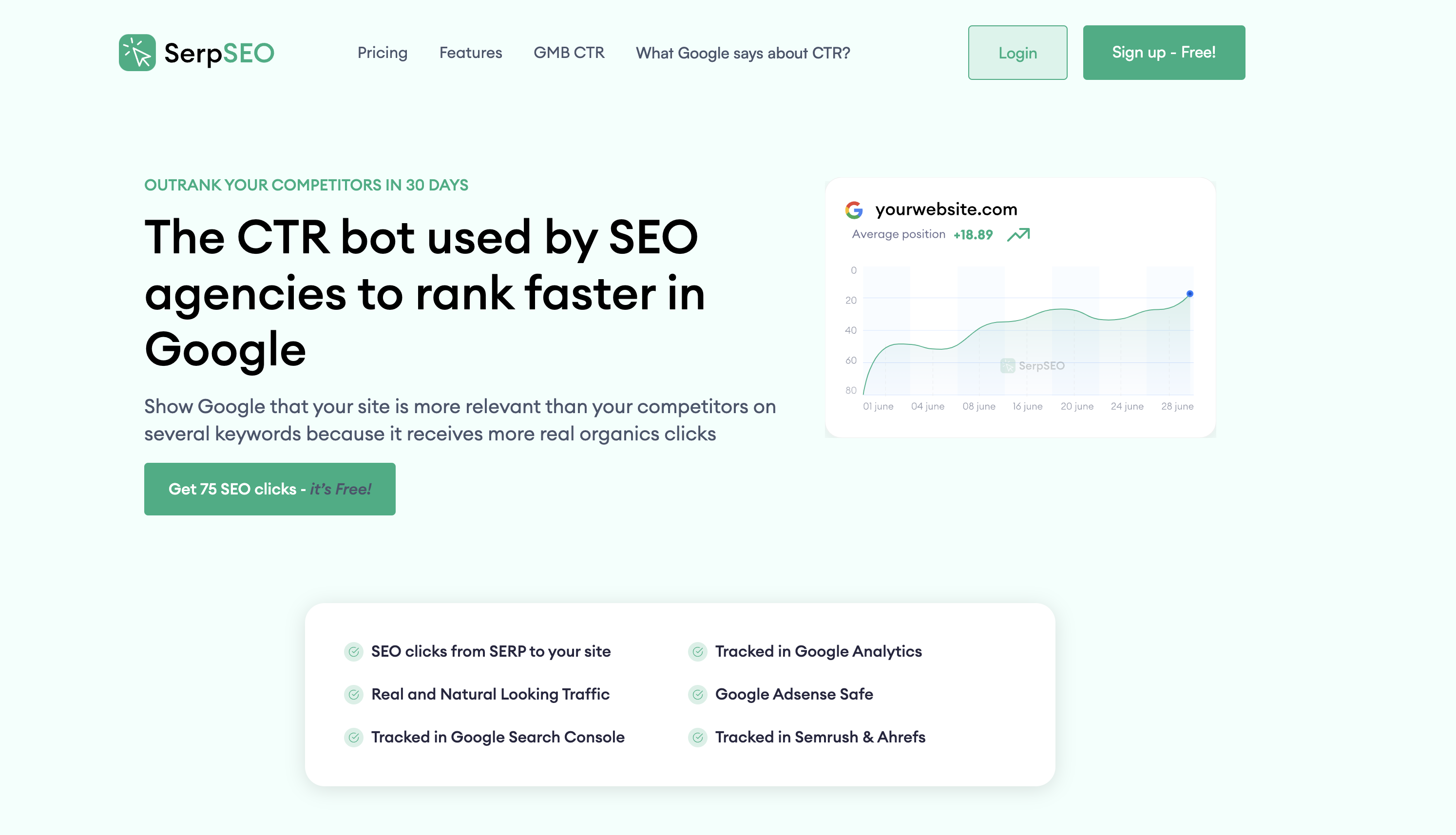Screen dimensions: 1456x835
Task: Click Get 75 SEO clicks button
Action: [x=269, y=489]
